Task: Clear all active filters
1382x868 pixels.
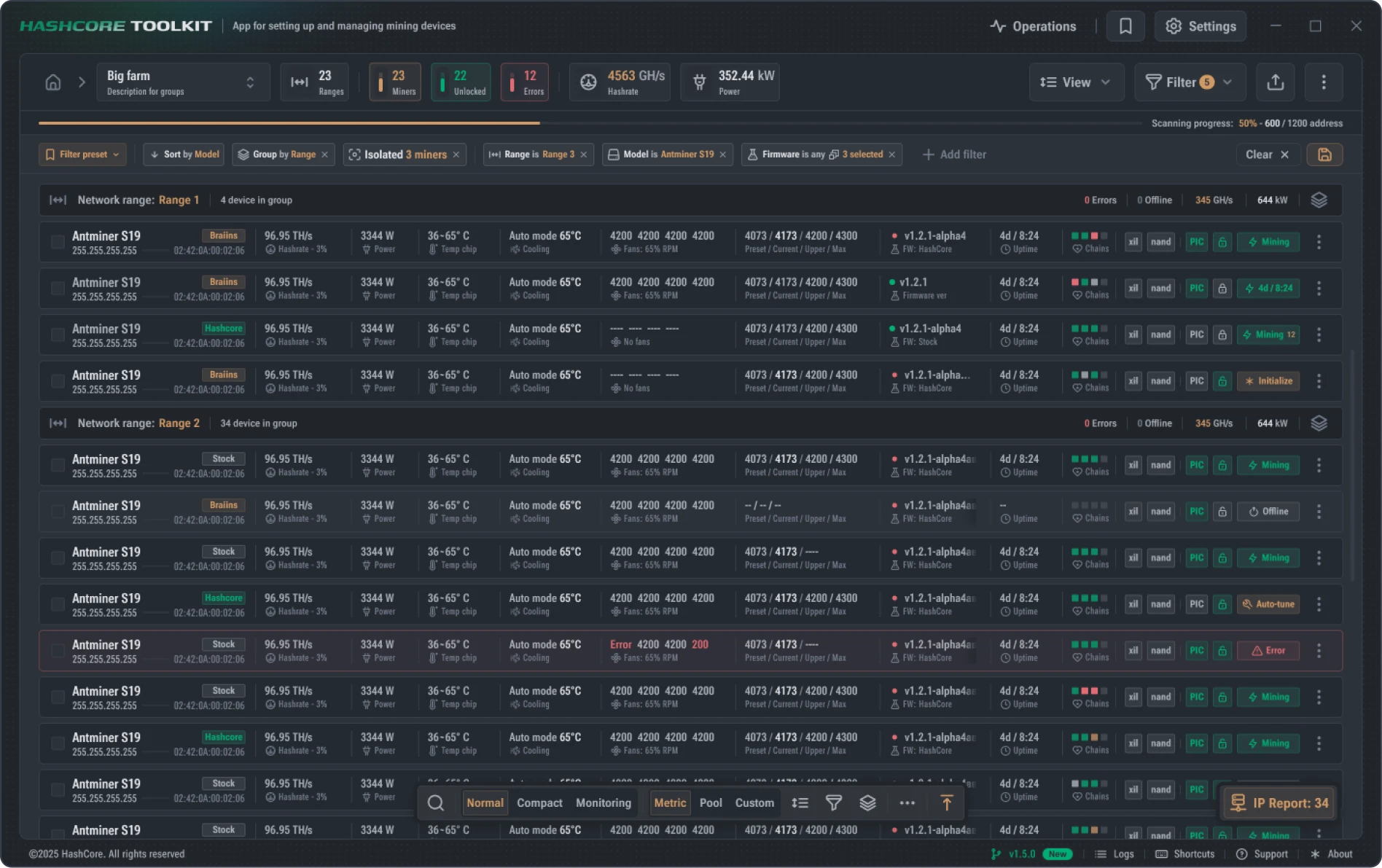Action: [1267, 154]
